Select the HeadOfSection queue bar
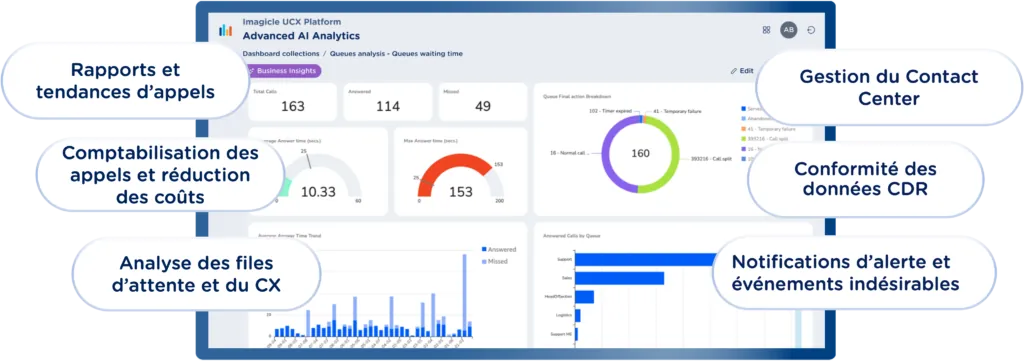The height and width of the screenshot is (361, 1024). (x=584, y=297)
